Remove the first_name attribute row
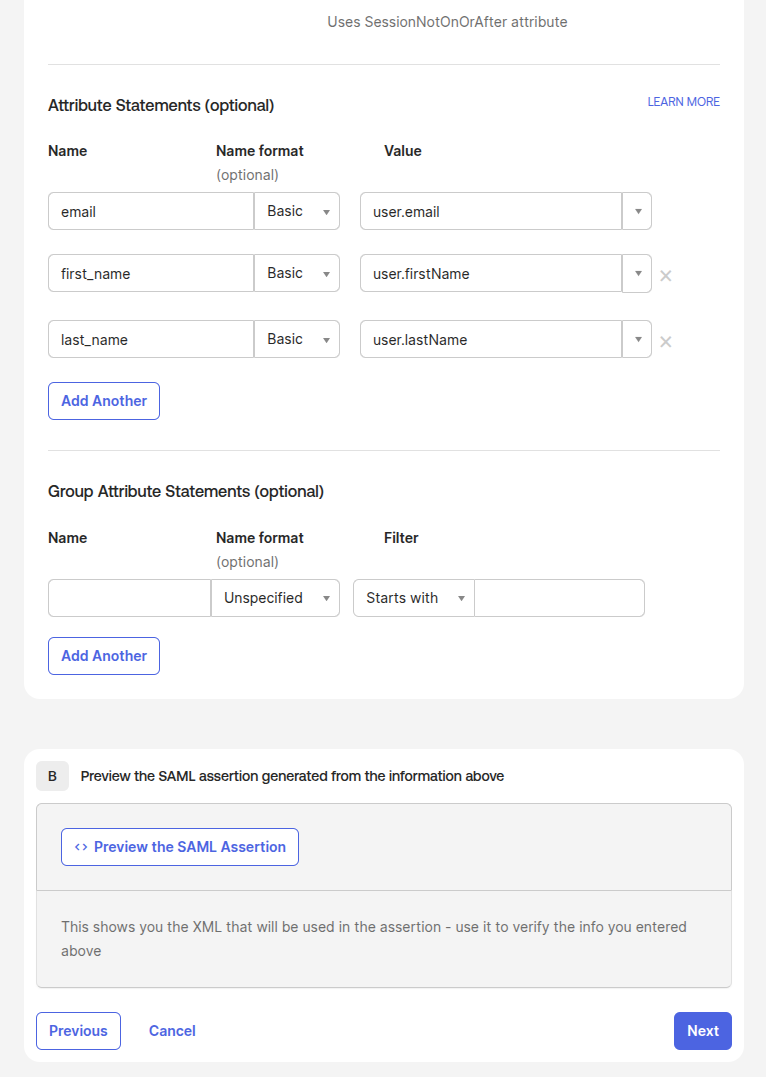Screen dimensions: 766x1077 (x=665, y=275)
